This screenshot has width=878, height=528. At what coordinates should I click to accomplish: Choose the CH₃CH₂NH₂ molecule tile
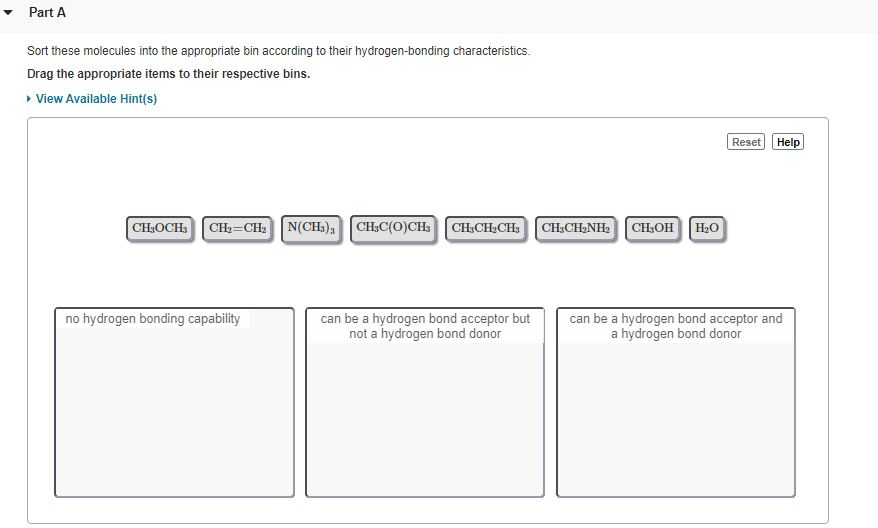(x=576, y=229)
